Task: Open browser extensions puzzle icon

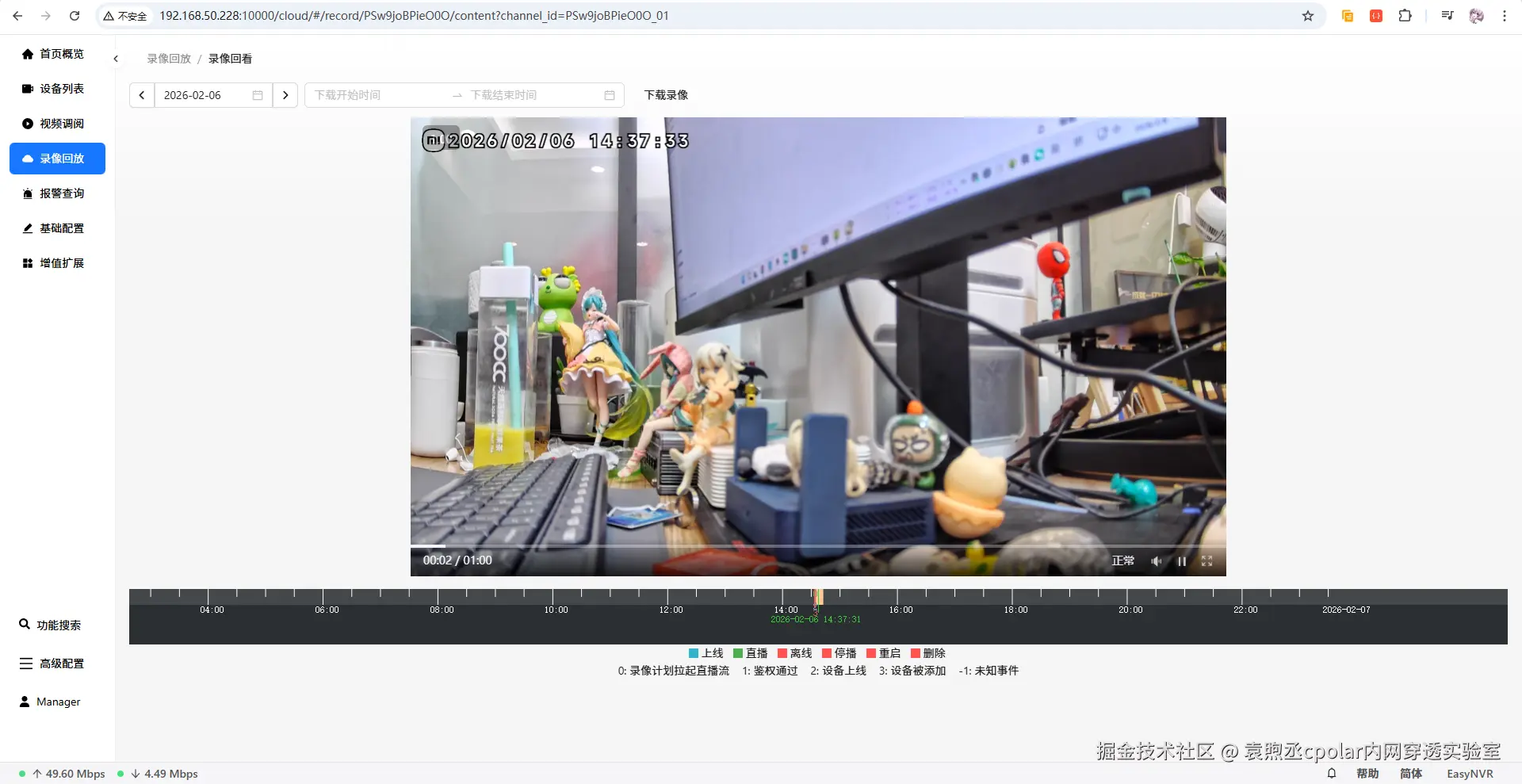Action: pos(1405,16)
